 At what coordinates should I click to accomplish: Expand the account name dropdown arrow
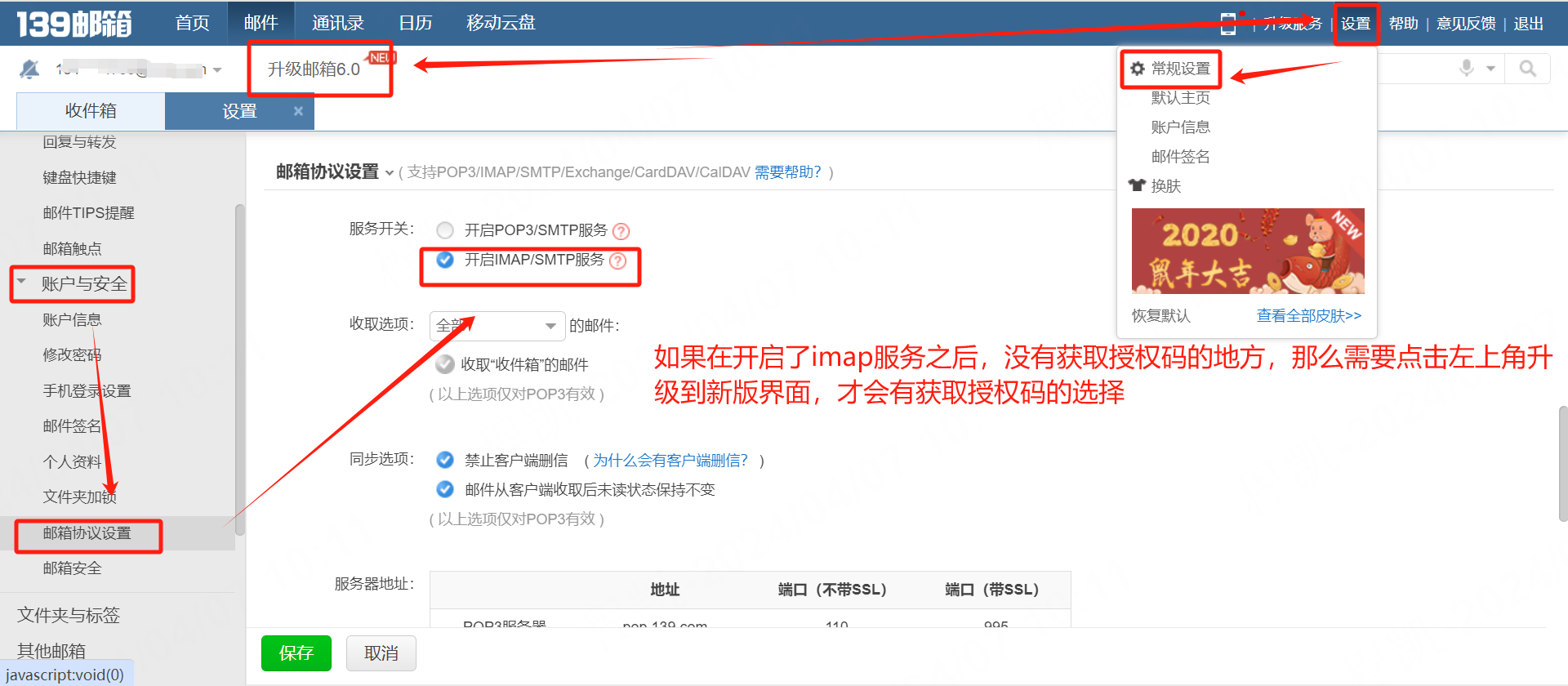click(x=217, y=70)
